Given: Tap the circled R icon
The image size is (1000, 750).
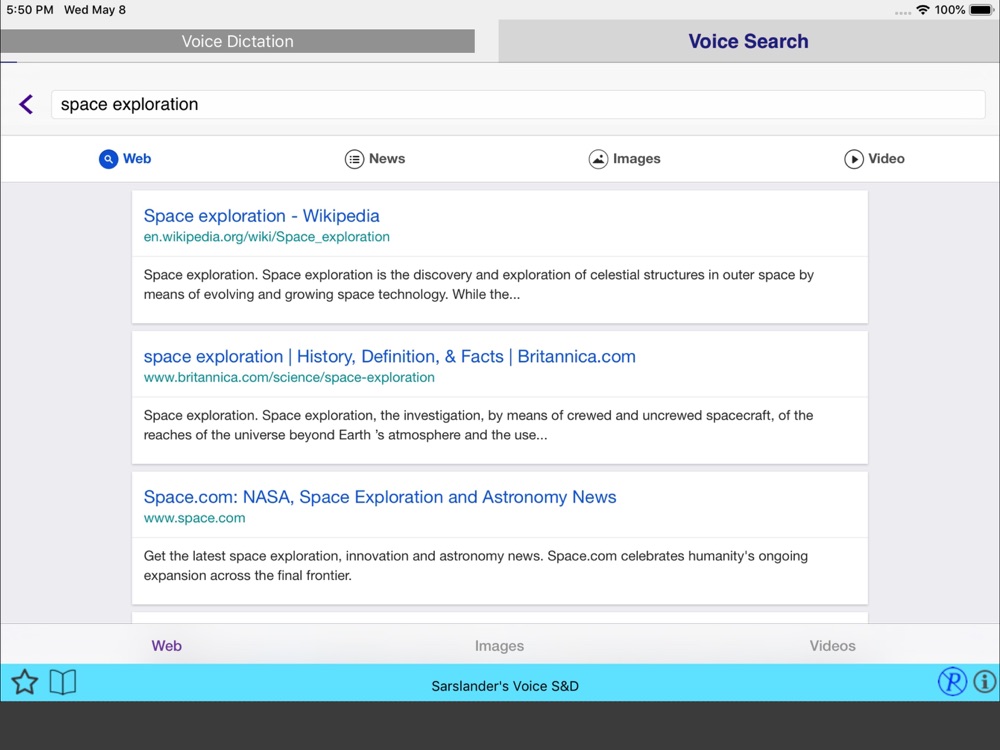Looking at the screenshot, I should coord(952,682).
